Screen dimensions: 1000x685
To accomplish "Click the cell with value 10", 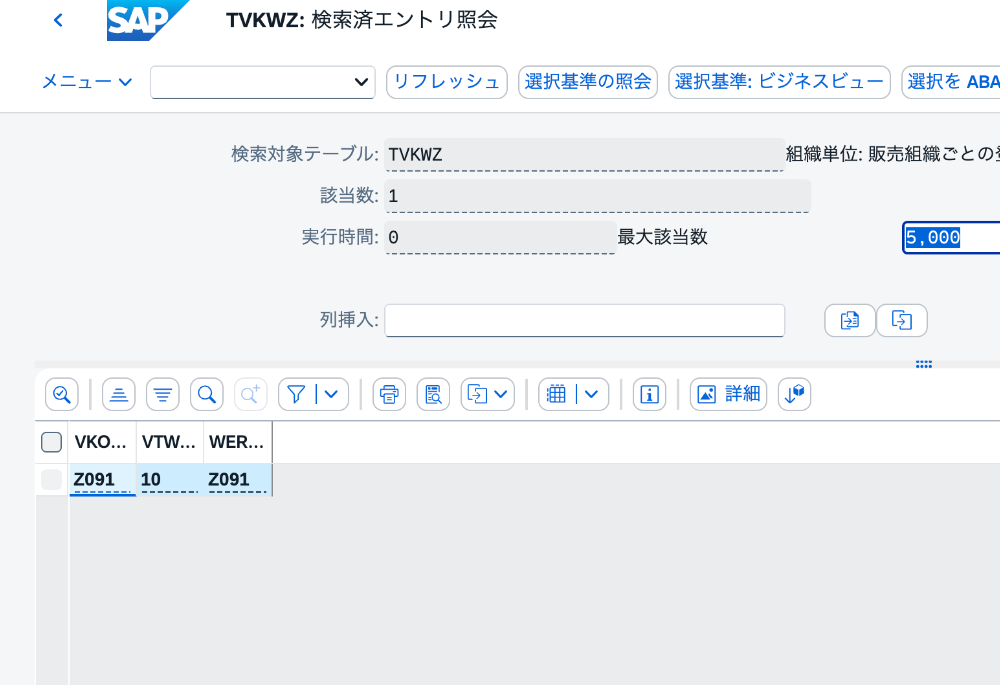I will (170, 480).
